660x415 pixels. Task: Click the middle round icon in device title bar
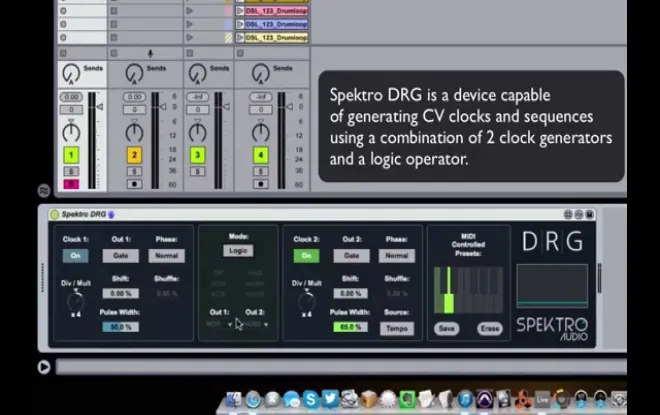(579, 215)
